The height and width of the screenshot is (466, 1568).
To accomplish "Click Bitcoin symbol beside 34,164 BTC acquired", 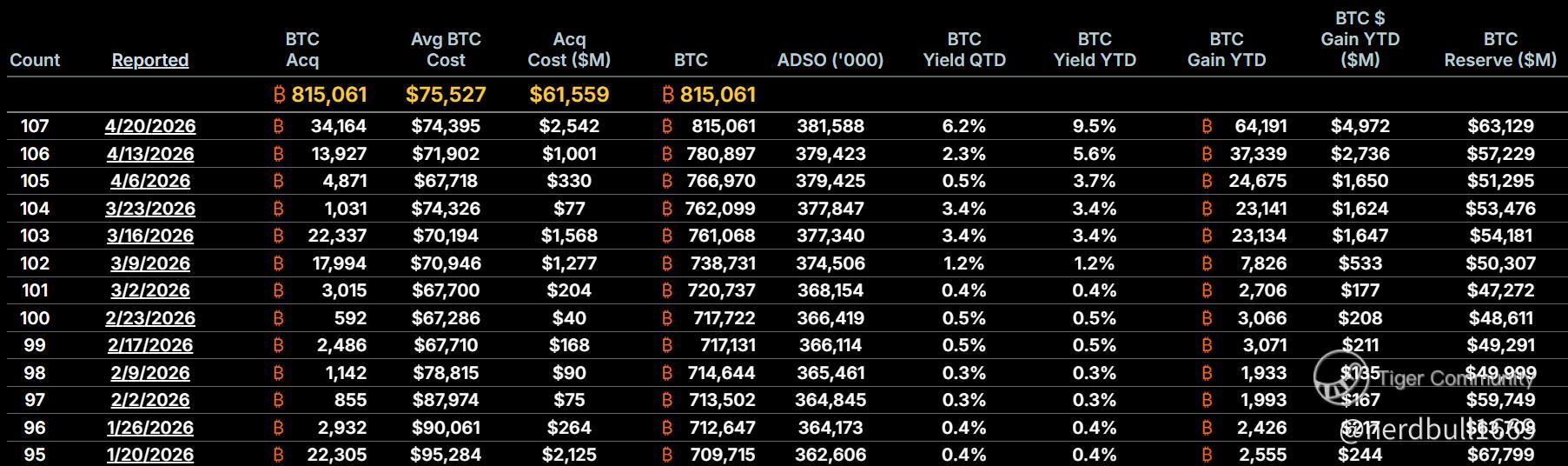I will pyautogui.click(x=278, y=126).
